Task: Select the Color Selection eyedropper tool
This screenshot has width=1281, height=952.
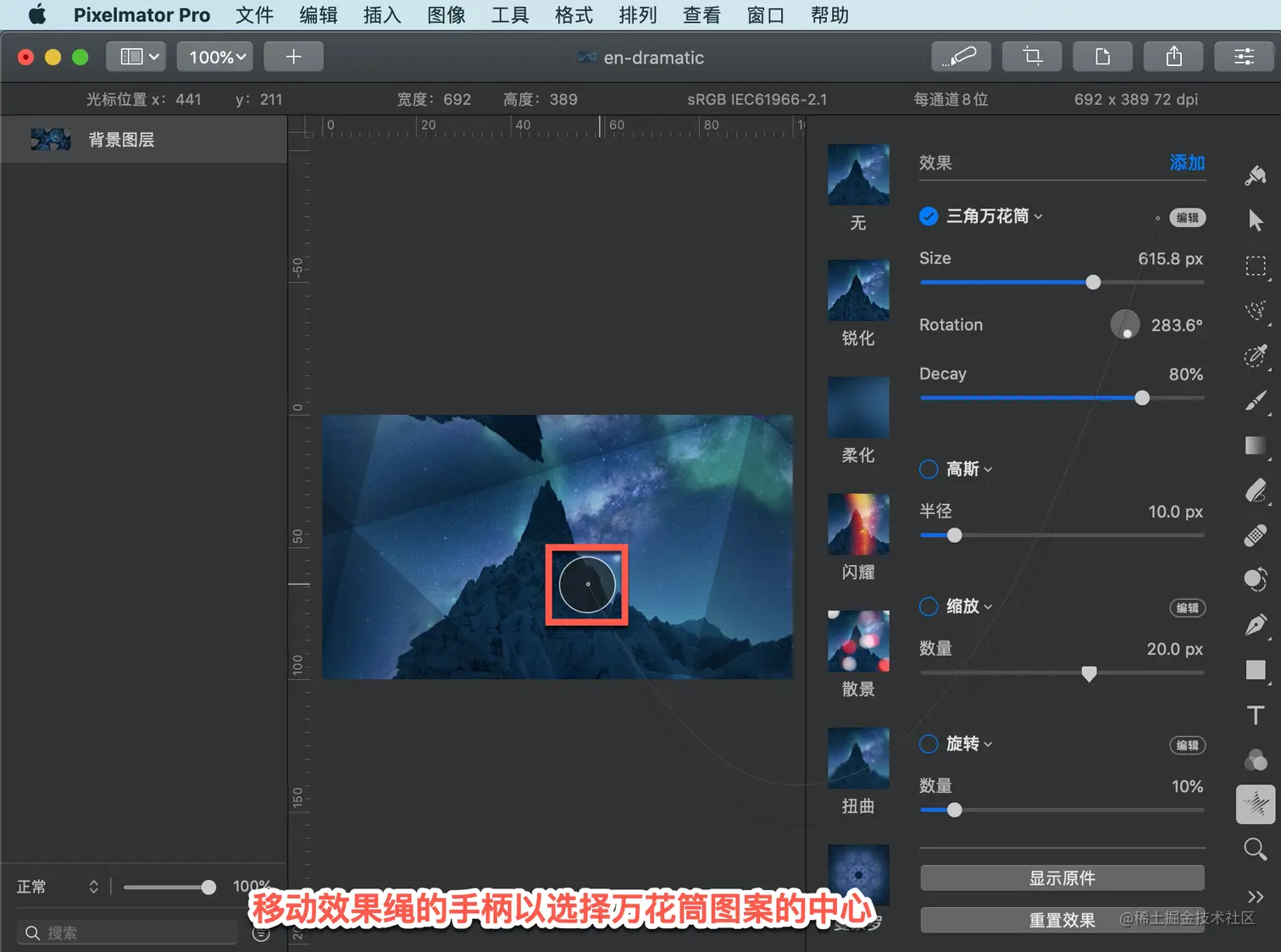Action: tap(1256, 356)
